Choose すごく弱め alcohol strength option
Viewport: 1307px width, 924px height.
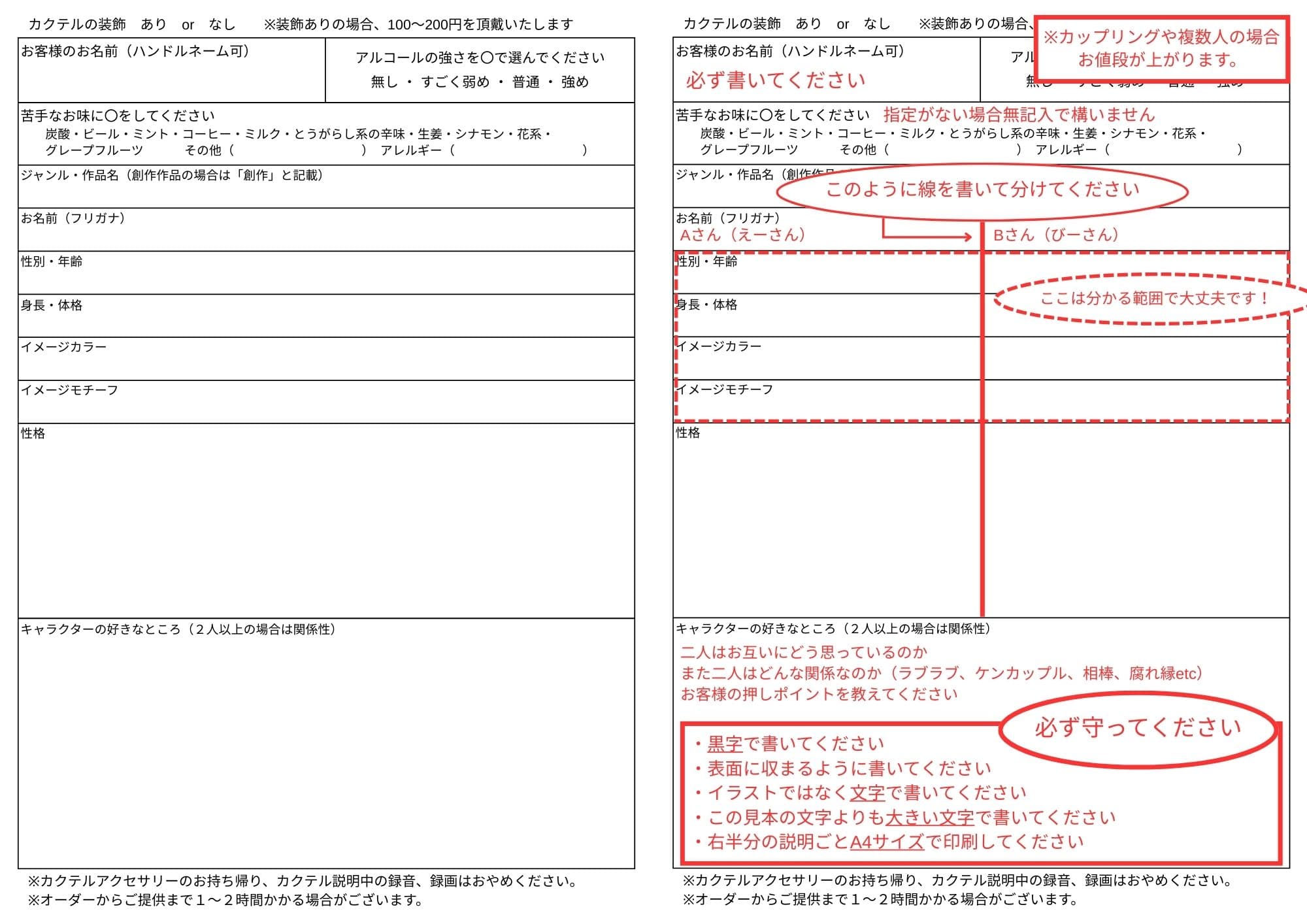point(455,82)
